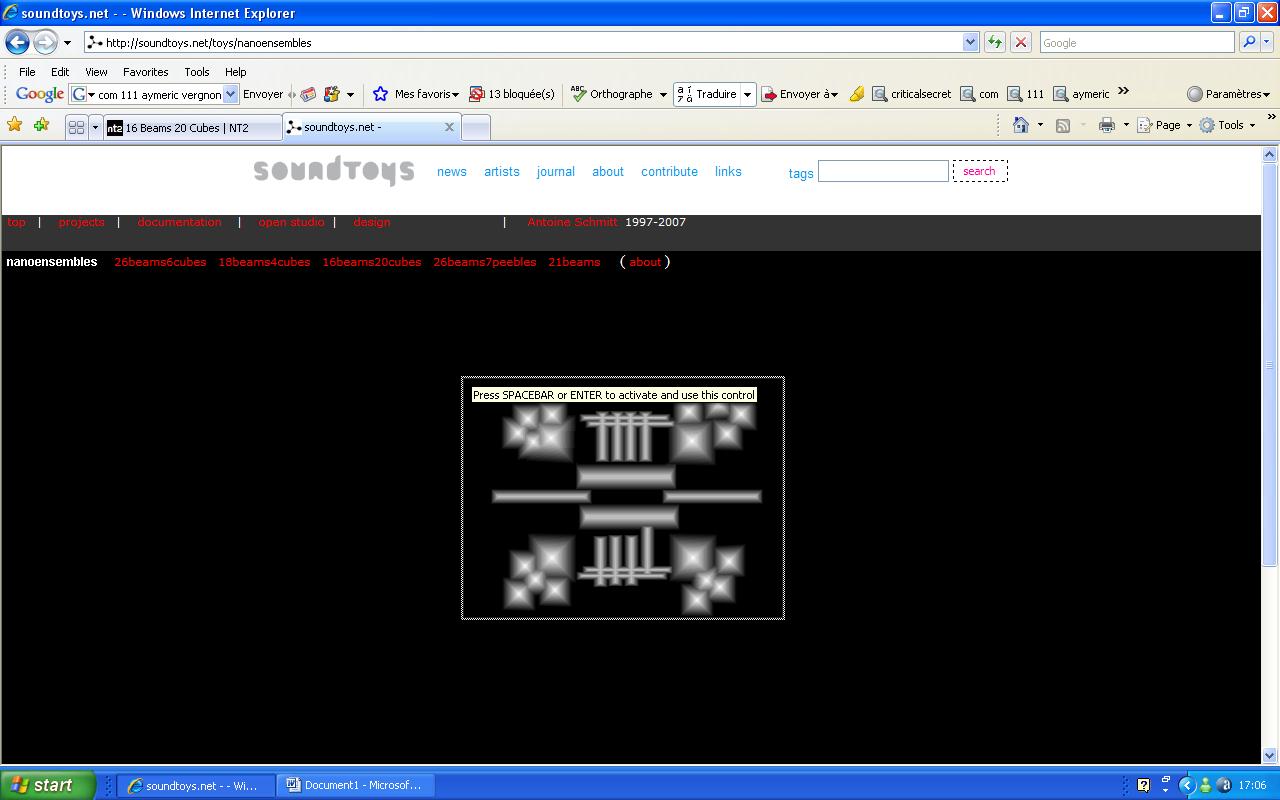
Task: Open the artists link
Action: [x=502, y=171]
